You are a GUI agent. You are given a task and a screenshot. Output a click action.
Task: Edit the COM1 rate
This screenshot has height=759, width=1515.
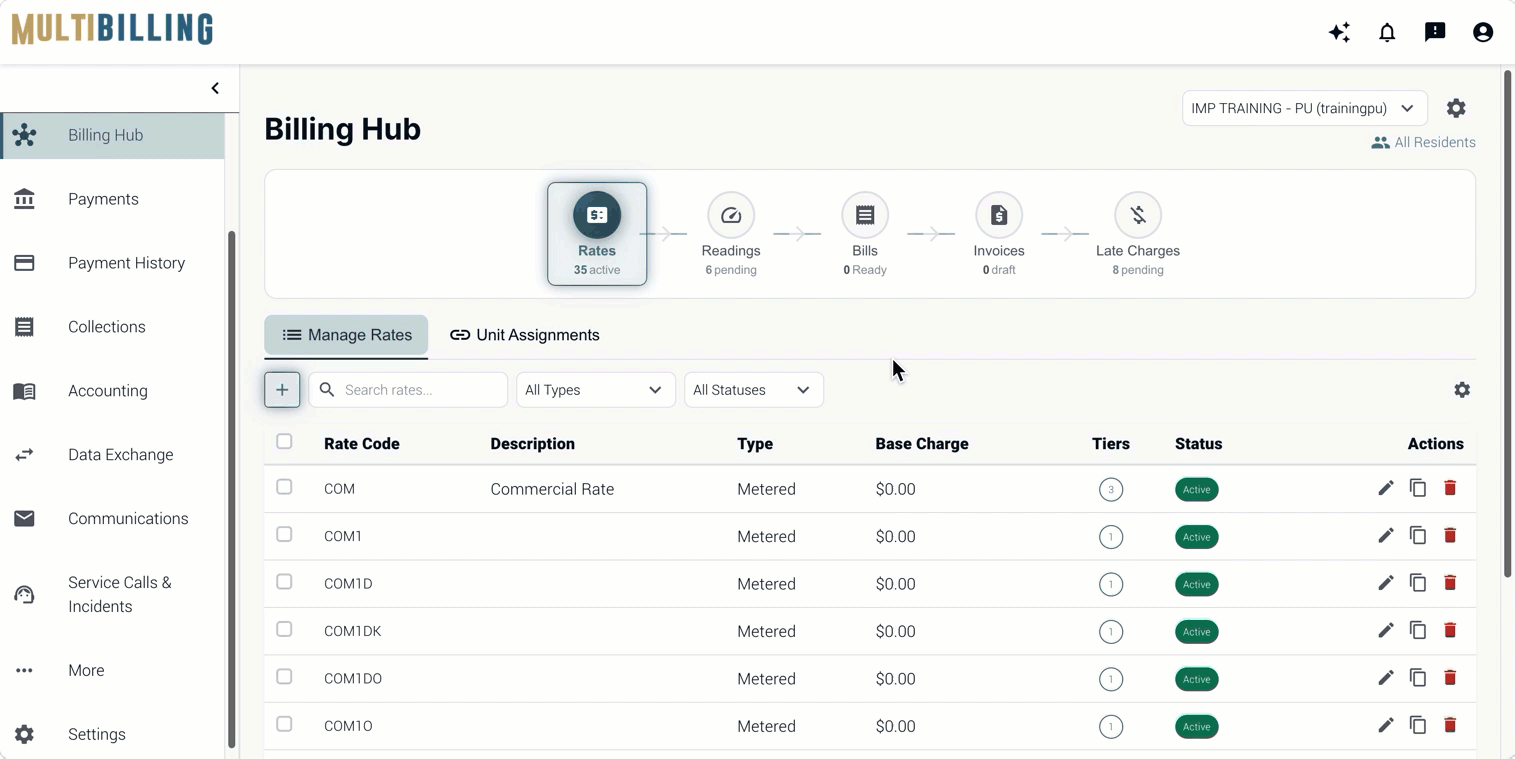coord(1386,535)
